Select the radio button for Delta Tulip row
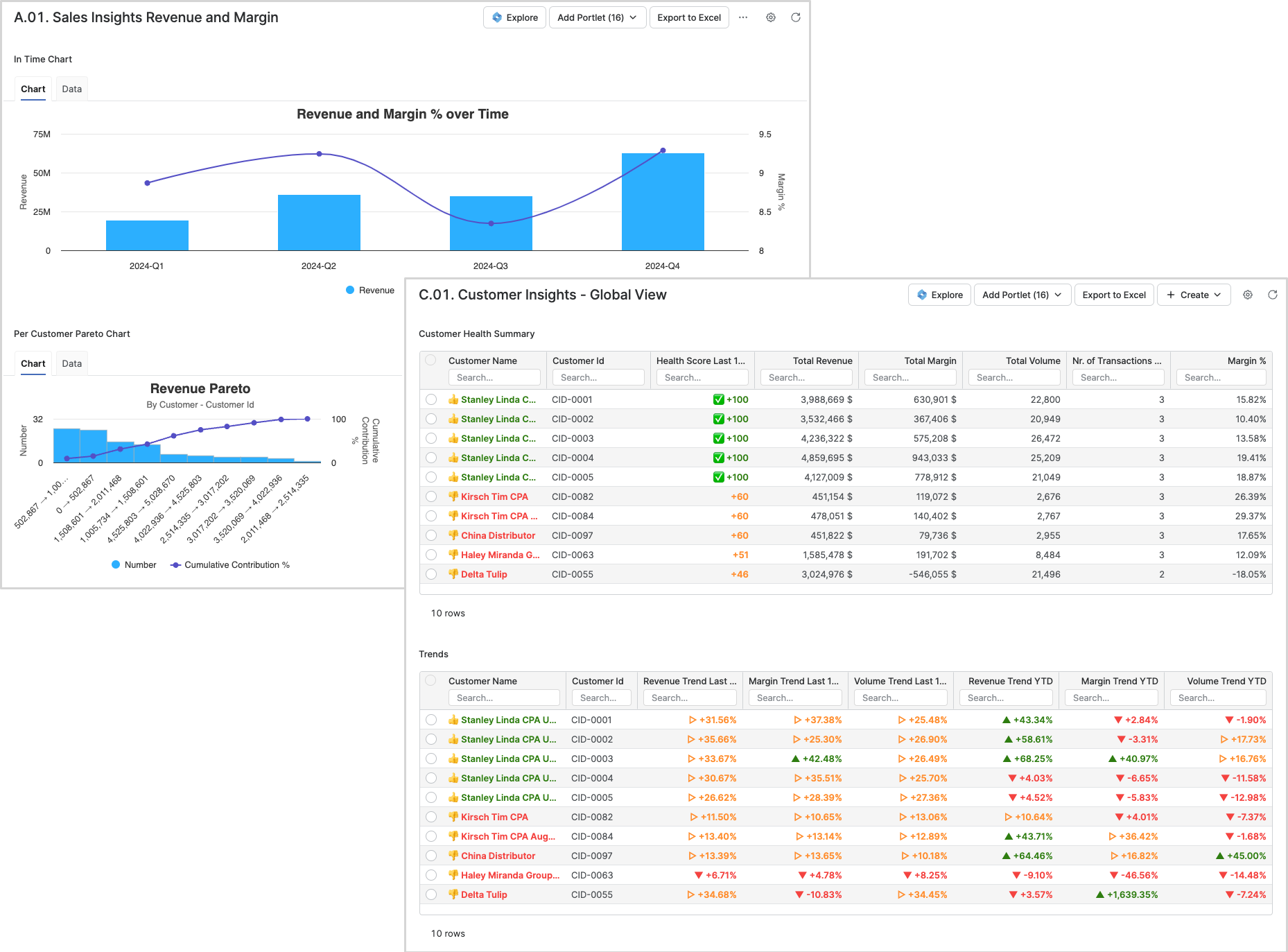Screen dimensions: 1288x952 point(430,574)
